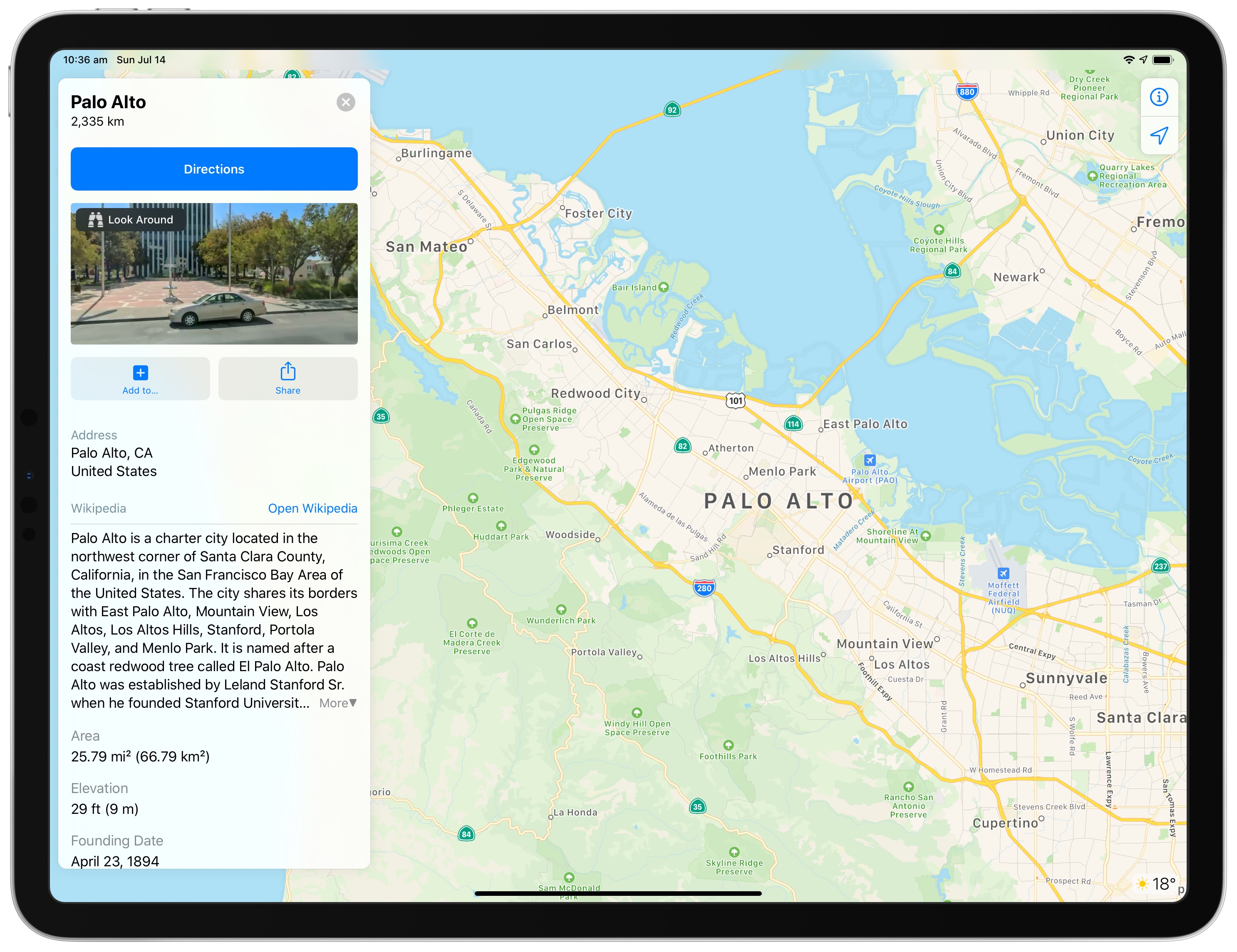Tap the Foothills Park marker
Image resolution: width=1237 pixels, height=952 pixels.
(x=728, y=745)
